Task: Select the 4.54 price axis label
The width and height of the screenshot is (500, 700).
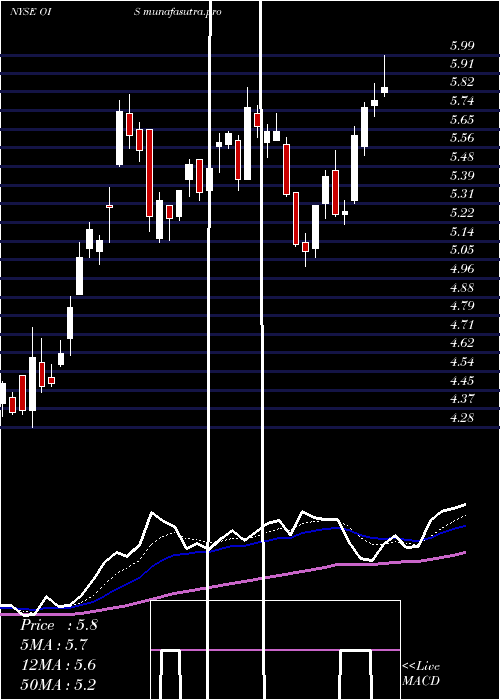Action: click(462, 362)
